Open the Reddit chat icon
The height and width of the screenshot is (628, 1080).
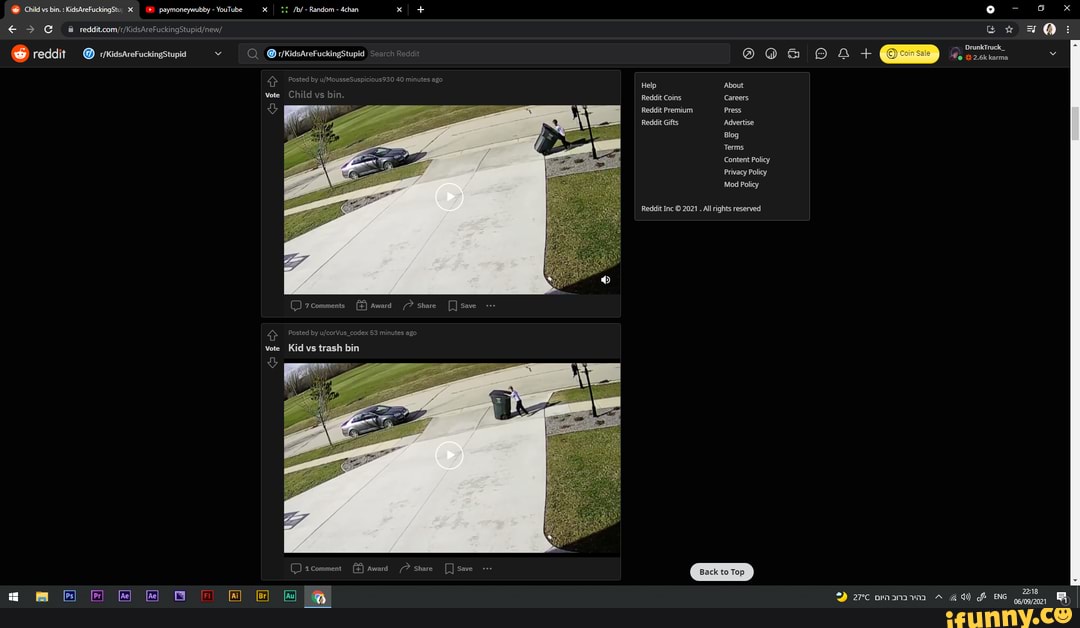coord(821,54)
